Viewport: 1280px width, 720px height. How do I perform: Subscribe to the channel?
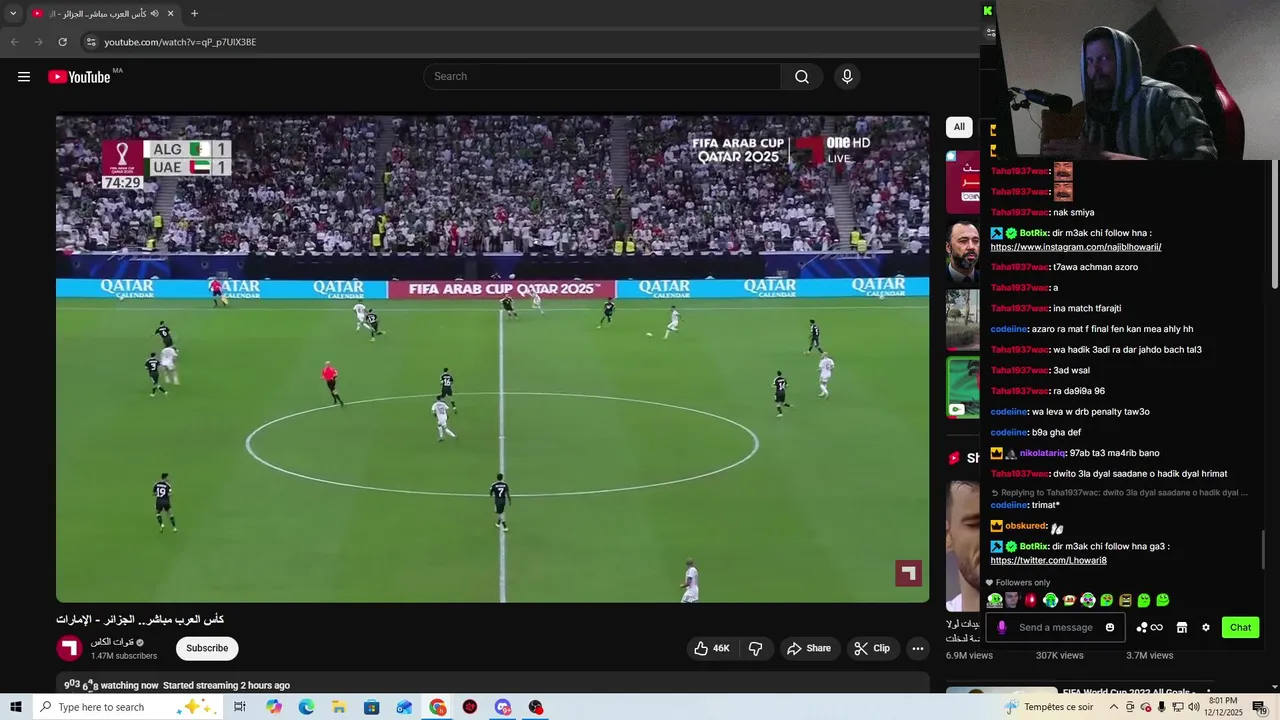coord(207,648)
